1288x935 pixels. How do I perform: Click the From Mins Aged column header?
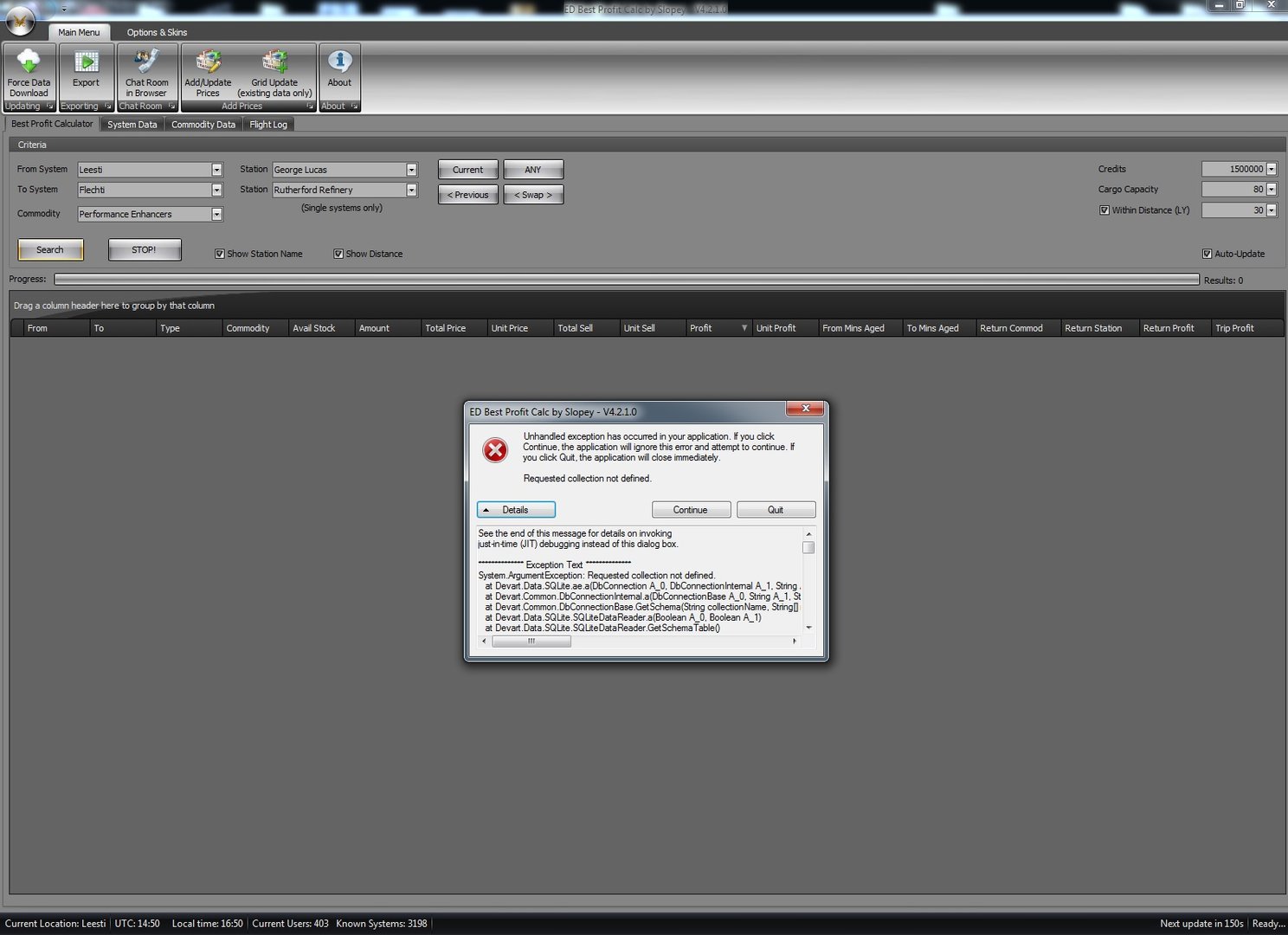pos(860,328)
